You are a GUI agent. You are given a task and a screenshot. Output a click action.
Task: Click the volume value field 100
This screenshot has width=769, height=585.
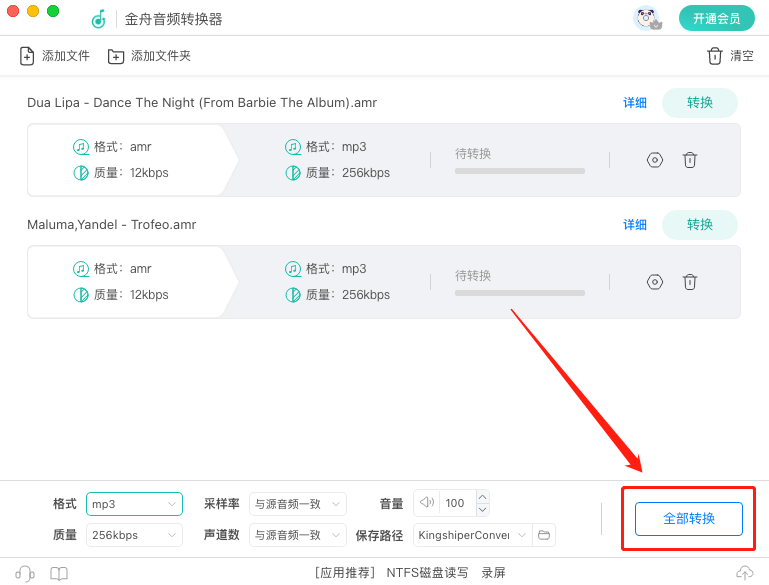click(458, 503)
